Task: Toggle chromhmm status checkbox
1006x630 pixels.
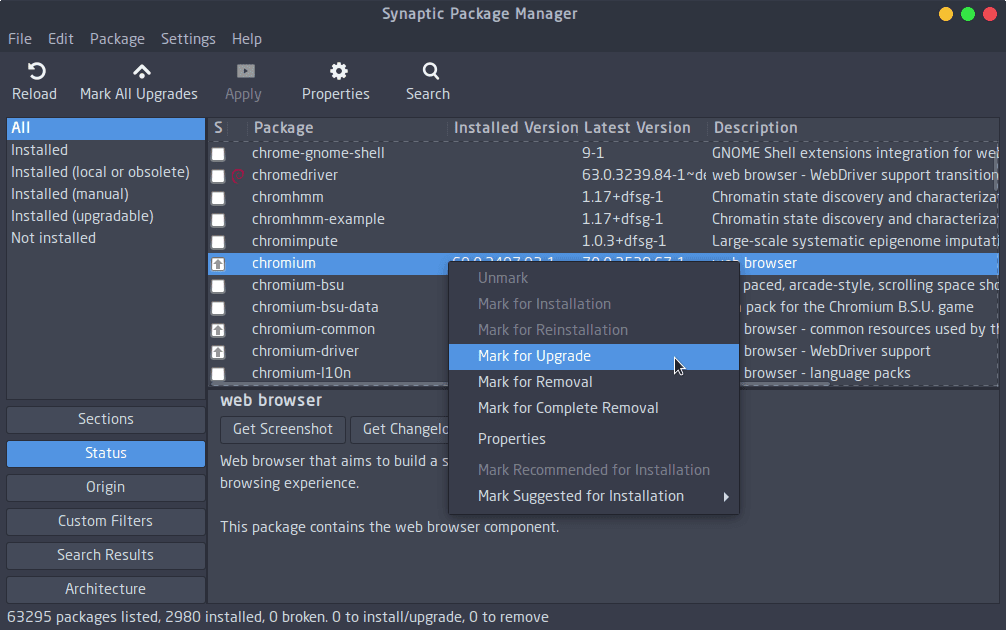Action: click(x=218, y=198)
